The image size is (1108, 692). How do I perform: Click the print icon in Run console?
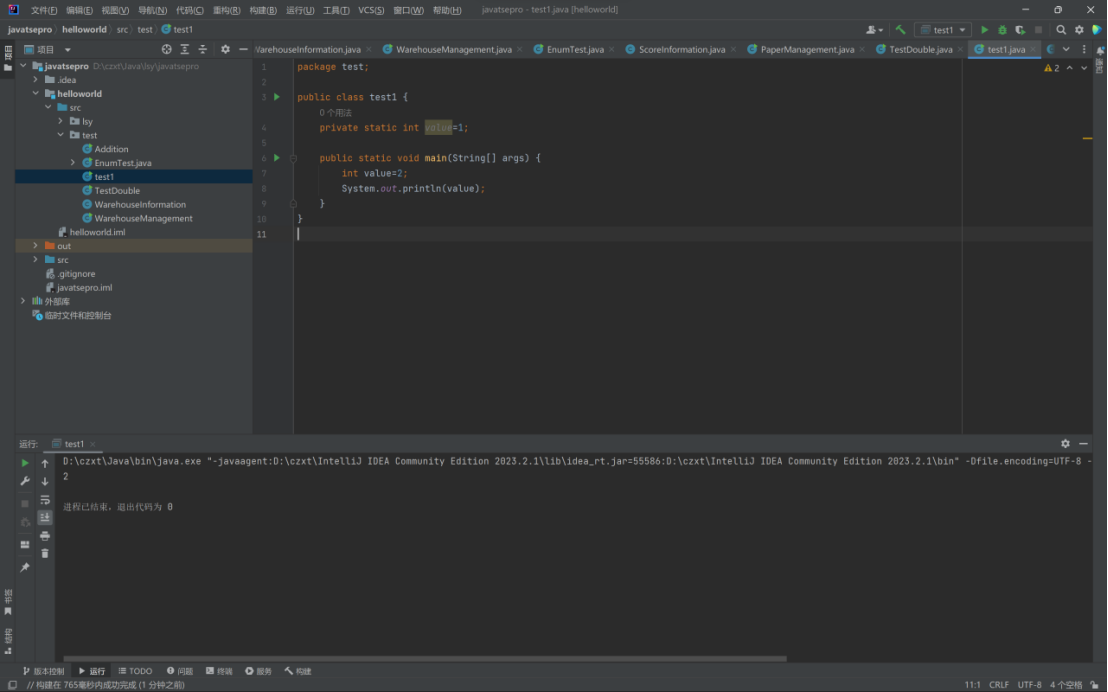(45, 536)
